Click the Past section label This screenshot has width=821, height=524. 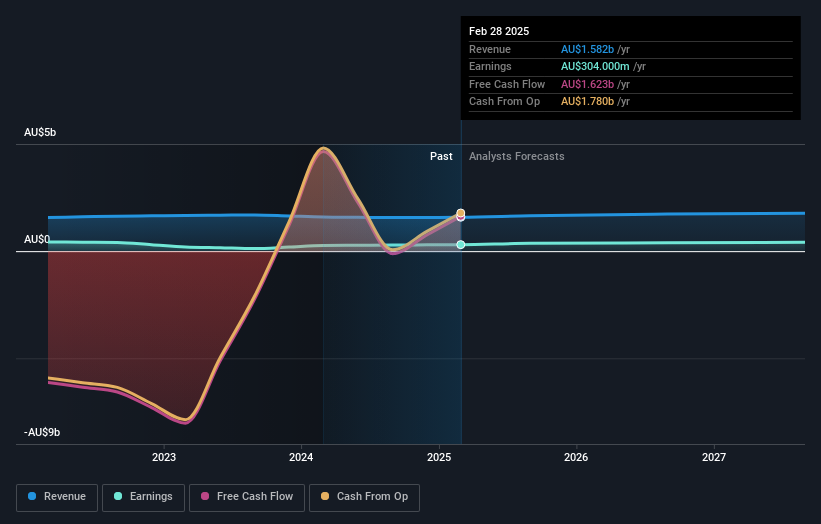tap(441, 156)
